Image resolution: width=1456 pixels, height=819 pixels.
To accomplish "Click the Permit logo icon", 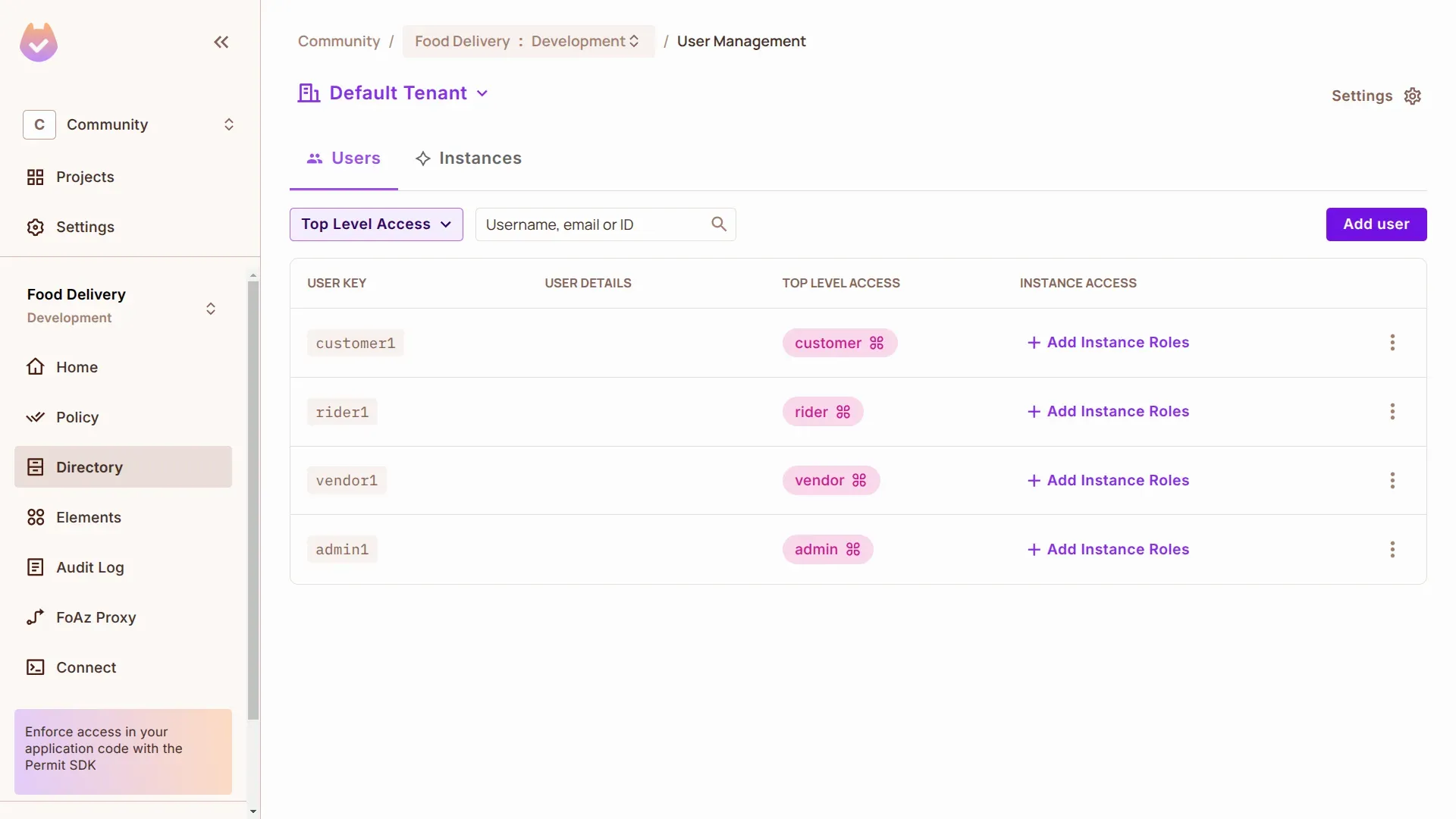I will point(39,42).
